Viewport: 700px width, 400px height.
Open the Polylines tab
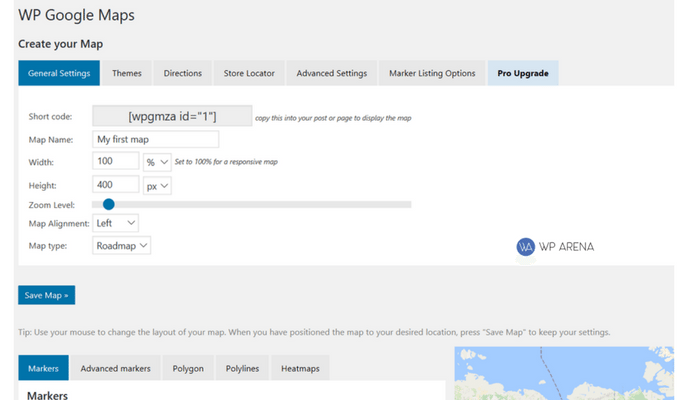(x=242, y=368)
